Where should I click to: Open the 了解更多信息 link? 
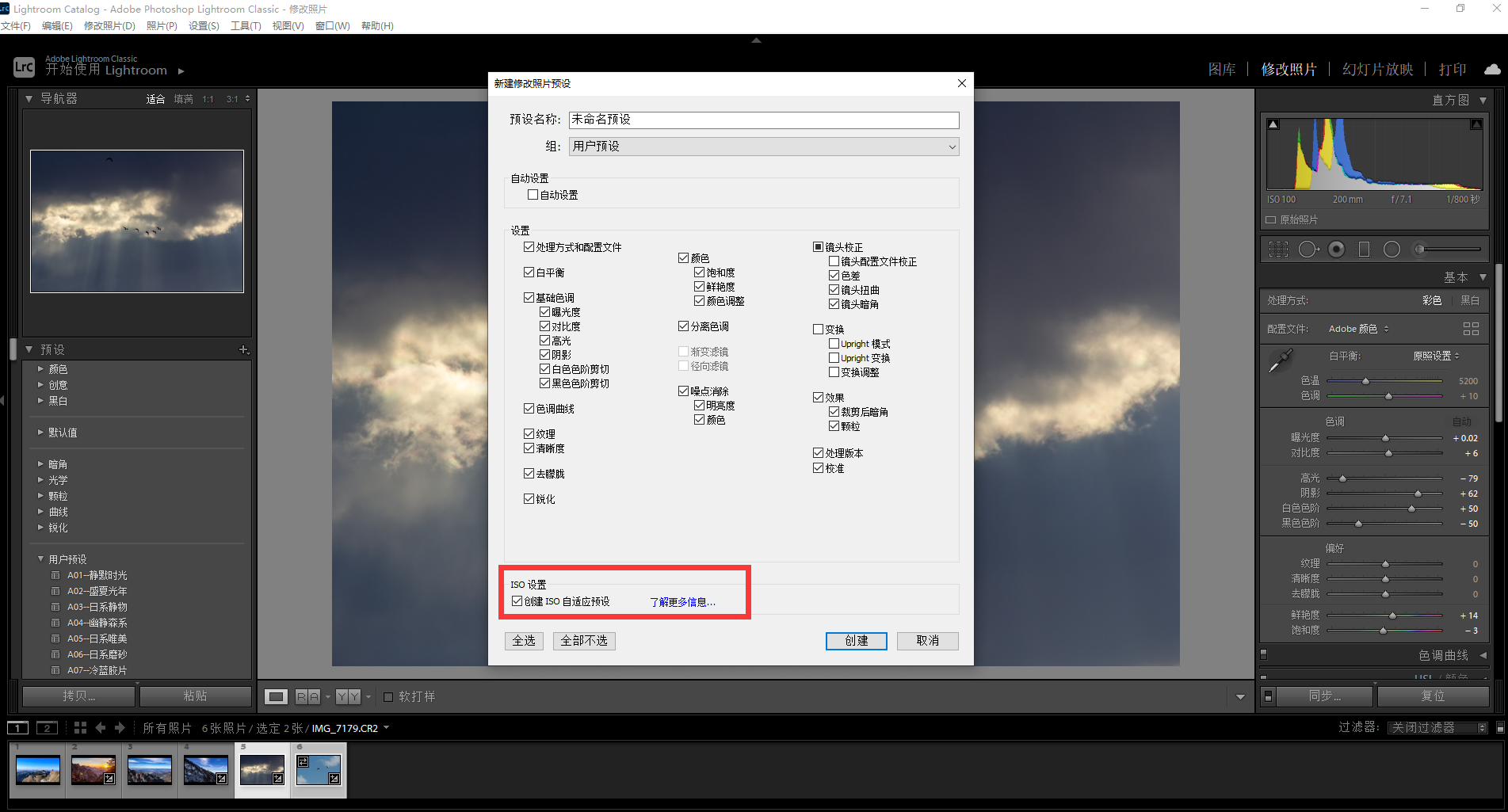[682, 602]
